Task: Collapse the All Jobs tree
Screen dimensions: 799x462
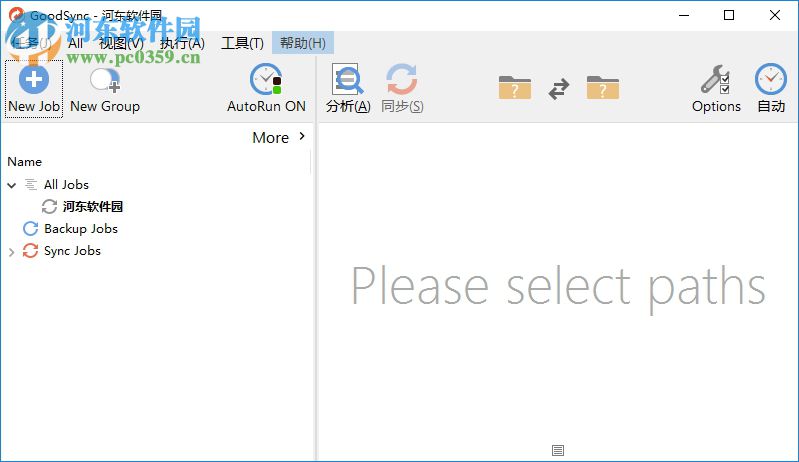Action: click(x=12, y=185)
